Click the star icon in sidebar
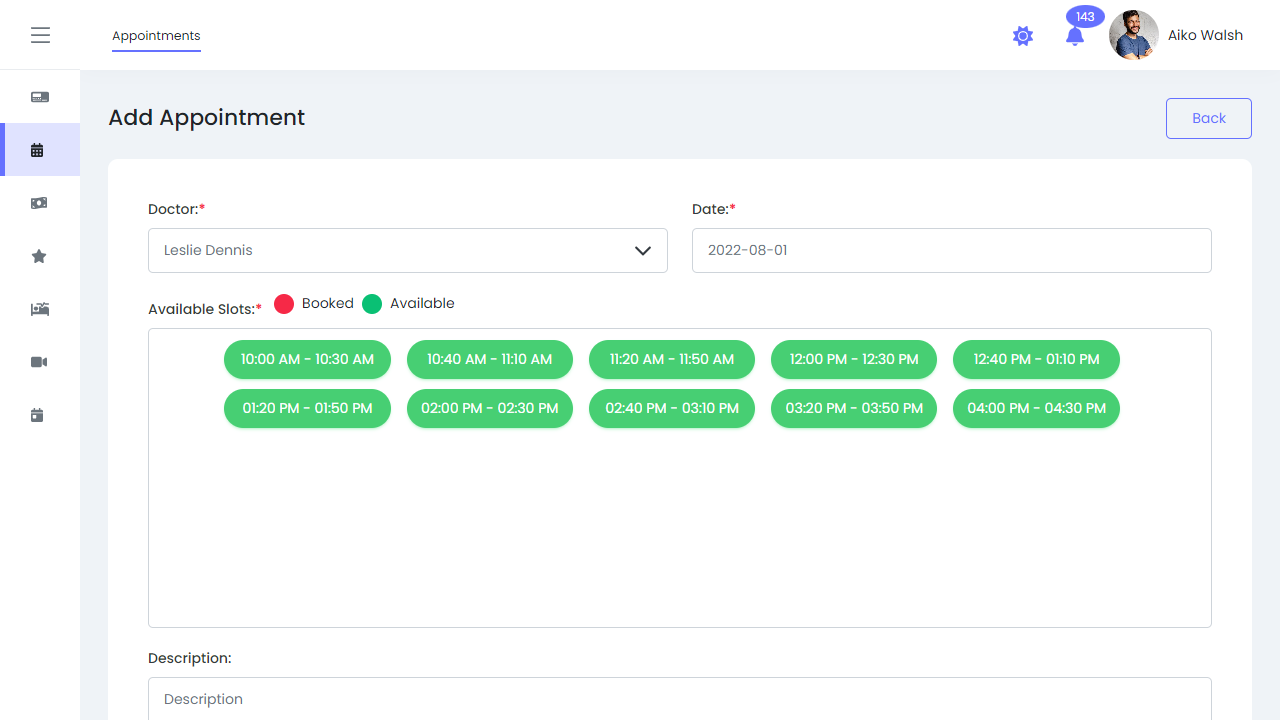This screenshot has width=1280, height=720. (39, 257)
